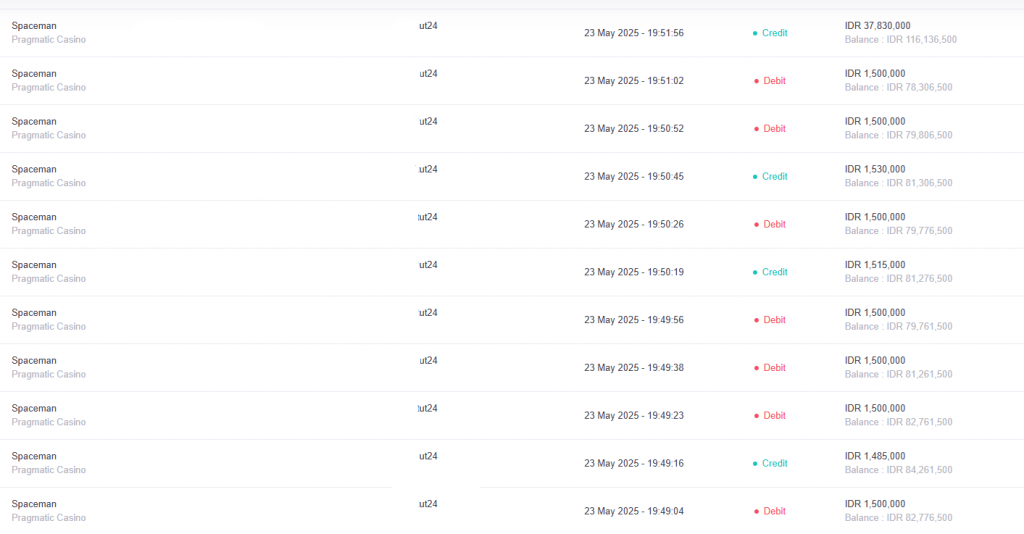The width and height of the screenshot is (1024, 534).
Task: Click timestamp 23 May 2025 - 19:49:23
Action: click(634, 416)
